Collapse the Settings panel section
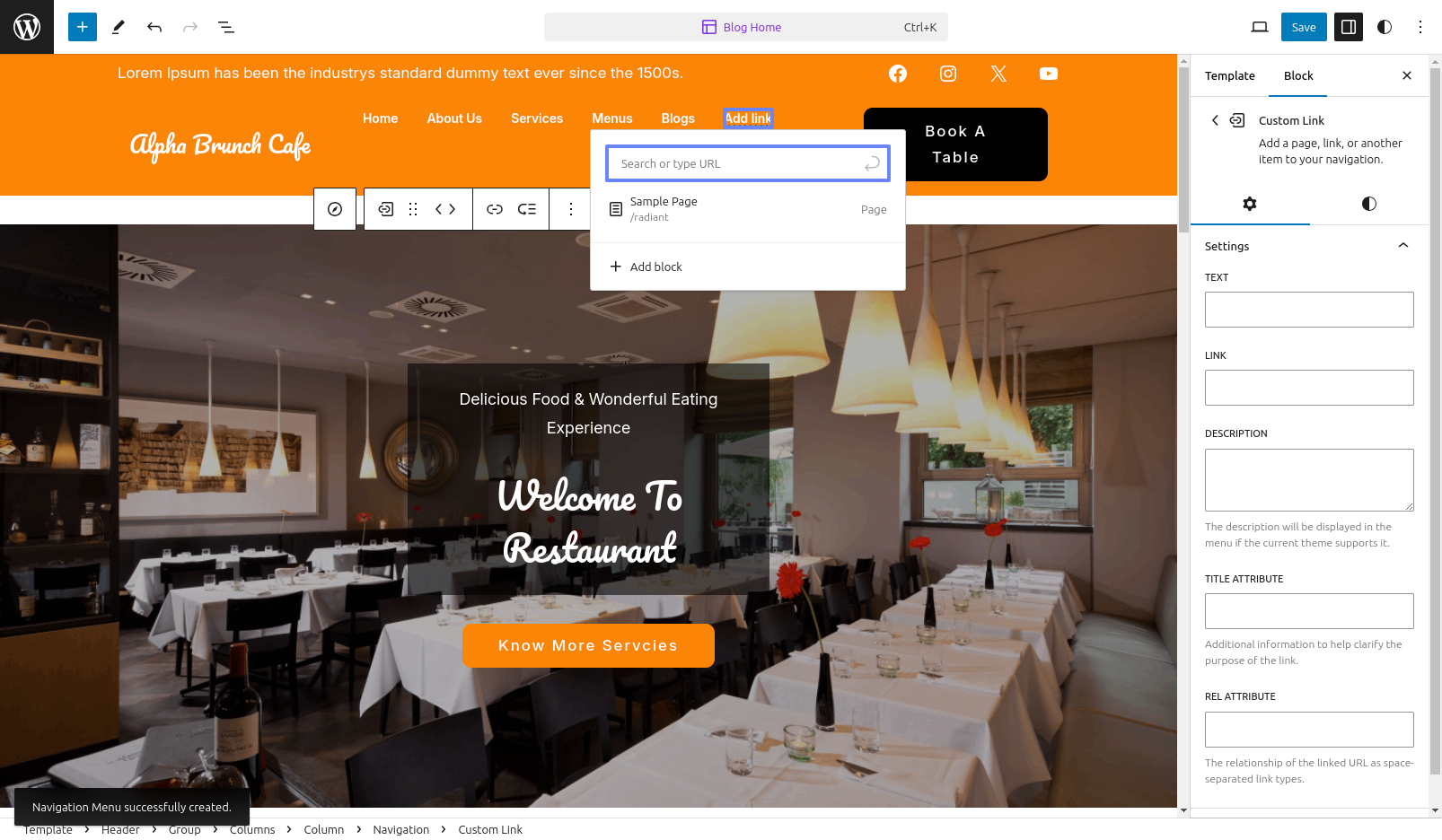1442x840 pixels. [x=1403, y=246]
